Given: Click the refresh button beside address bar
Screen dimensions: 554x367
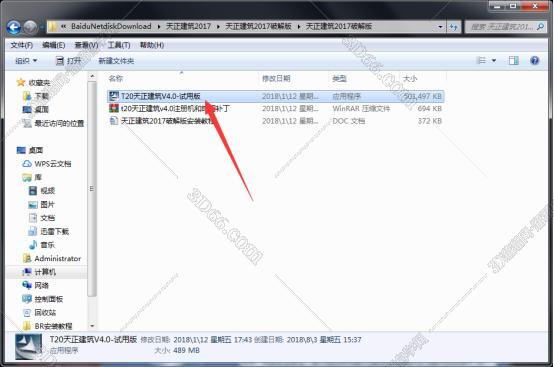Looking at the screenshot, I should point(454,27).
